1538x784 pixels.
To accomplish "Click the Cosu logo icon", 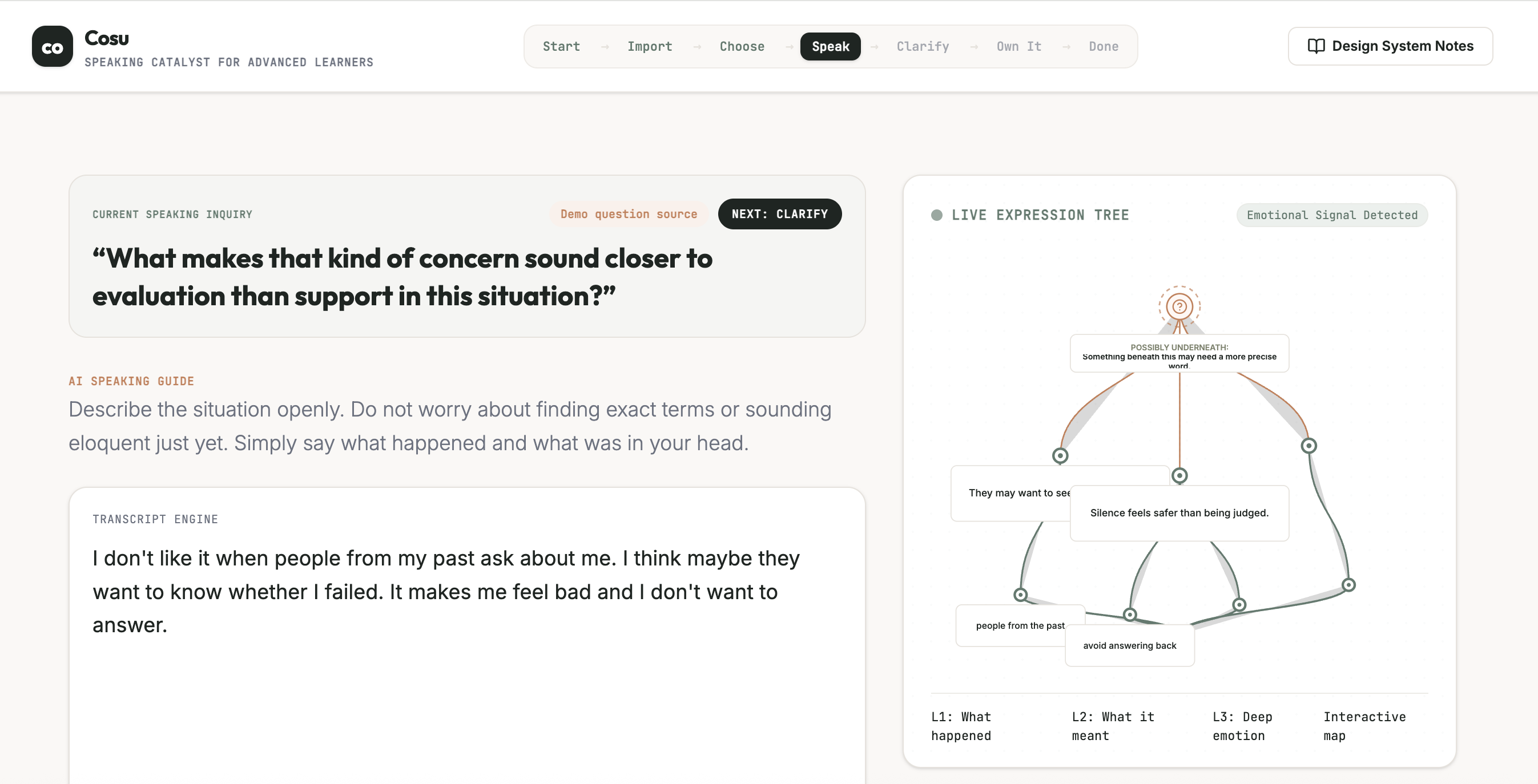I will 53,47.
